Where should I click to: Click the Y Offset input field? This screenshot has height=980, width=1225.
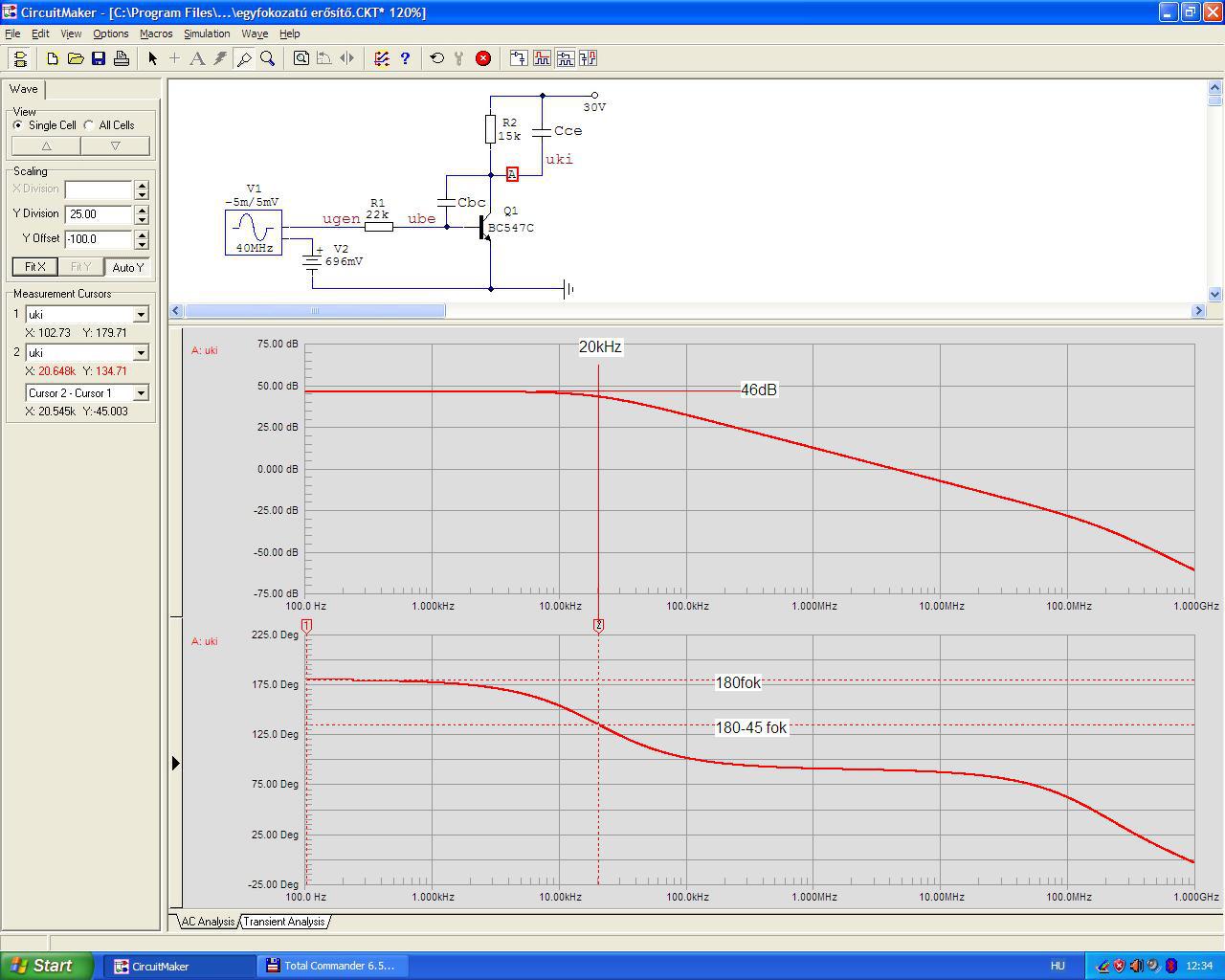coord(99,239)
